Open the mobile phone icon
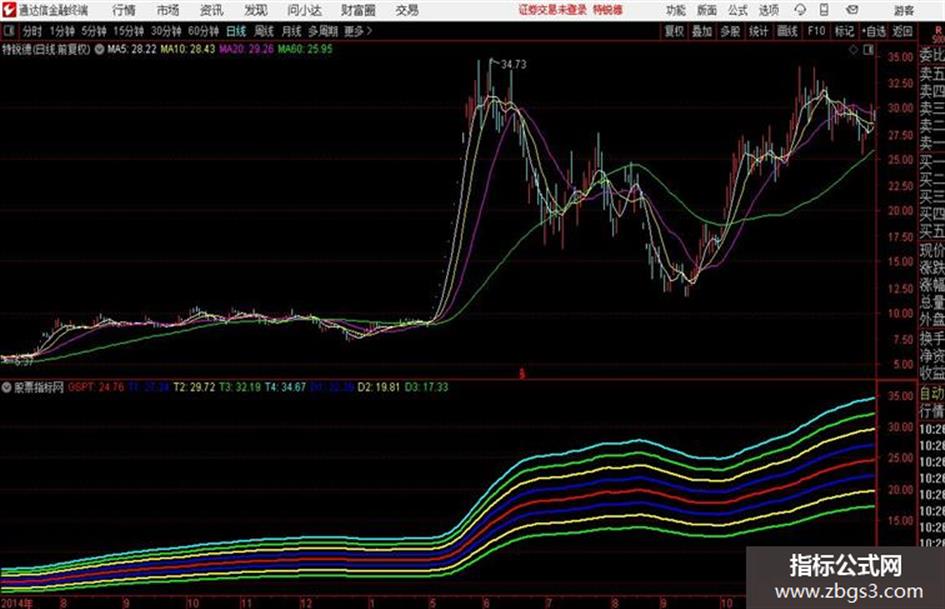This screenshot has height=609, width=945. 824,10
